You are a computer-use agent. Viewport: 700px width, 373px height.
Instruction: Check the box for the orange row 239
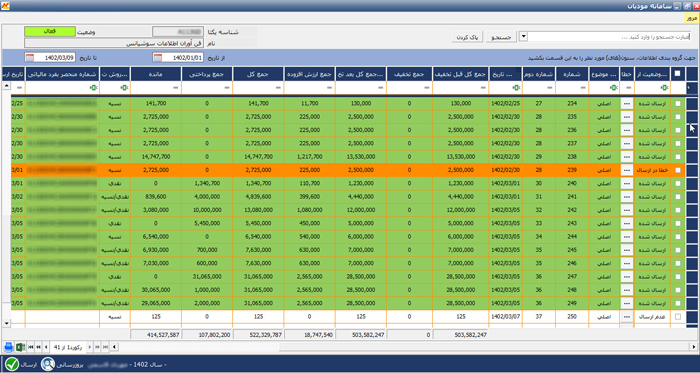point(678,170)
